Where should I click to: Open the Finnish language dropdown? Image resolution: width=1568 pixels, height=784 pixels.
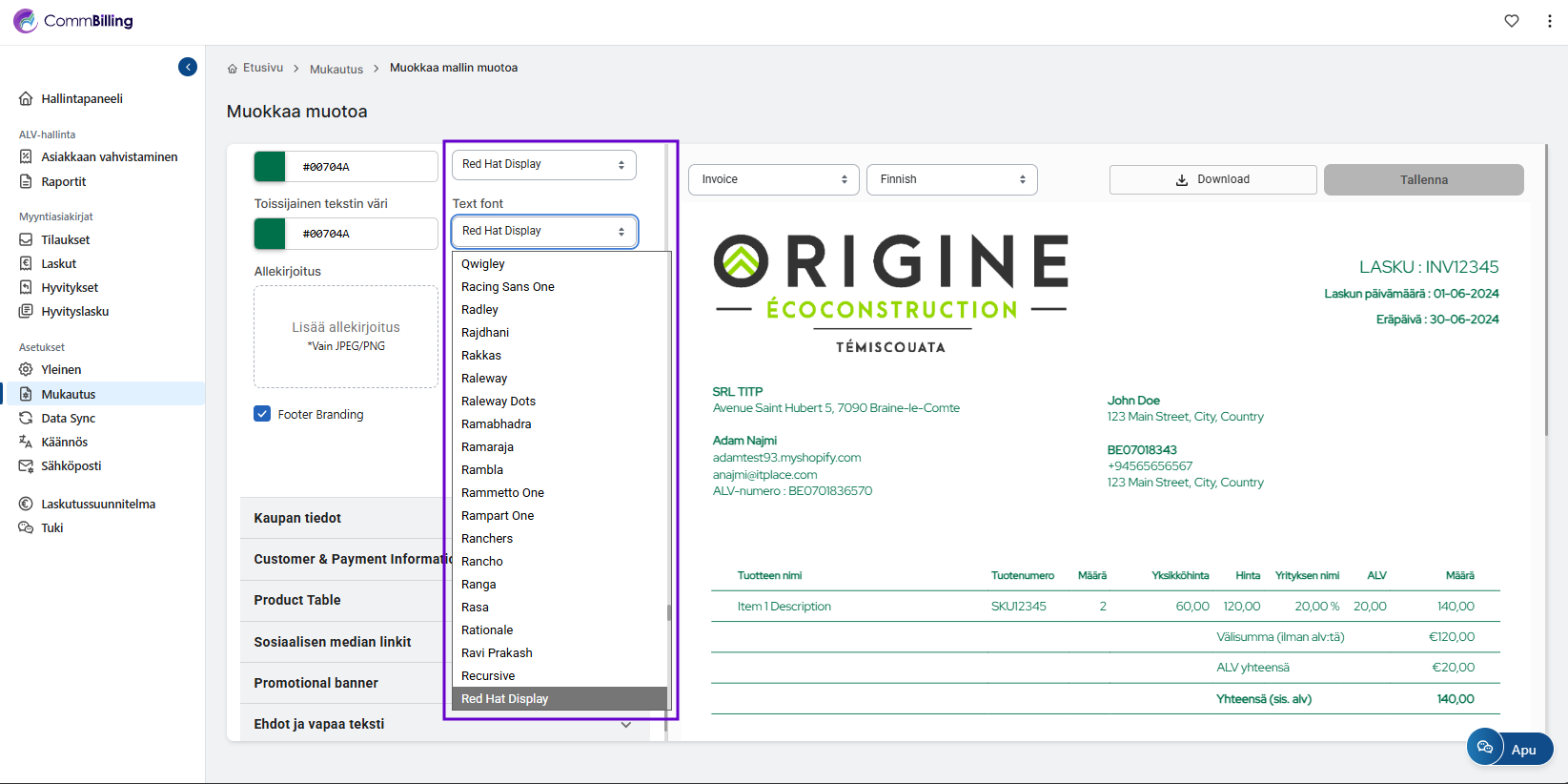coord(951,179)
